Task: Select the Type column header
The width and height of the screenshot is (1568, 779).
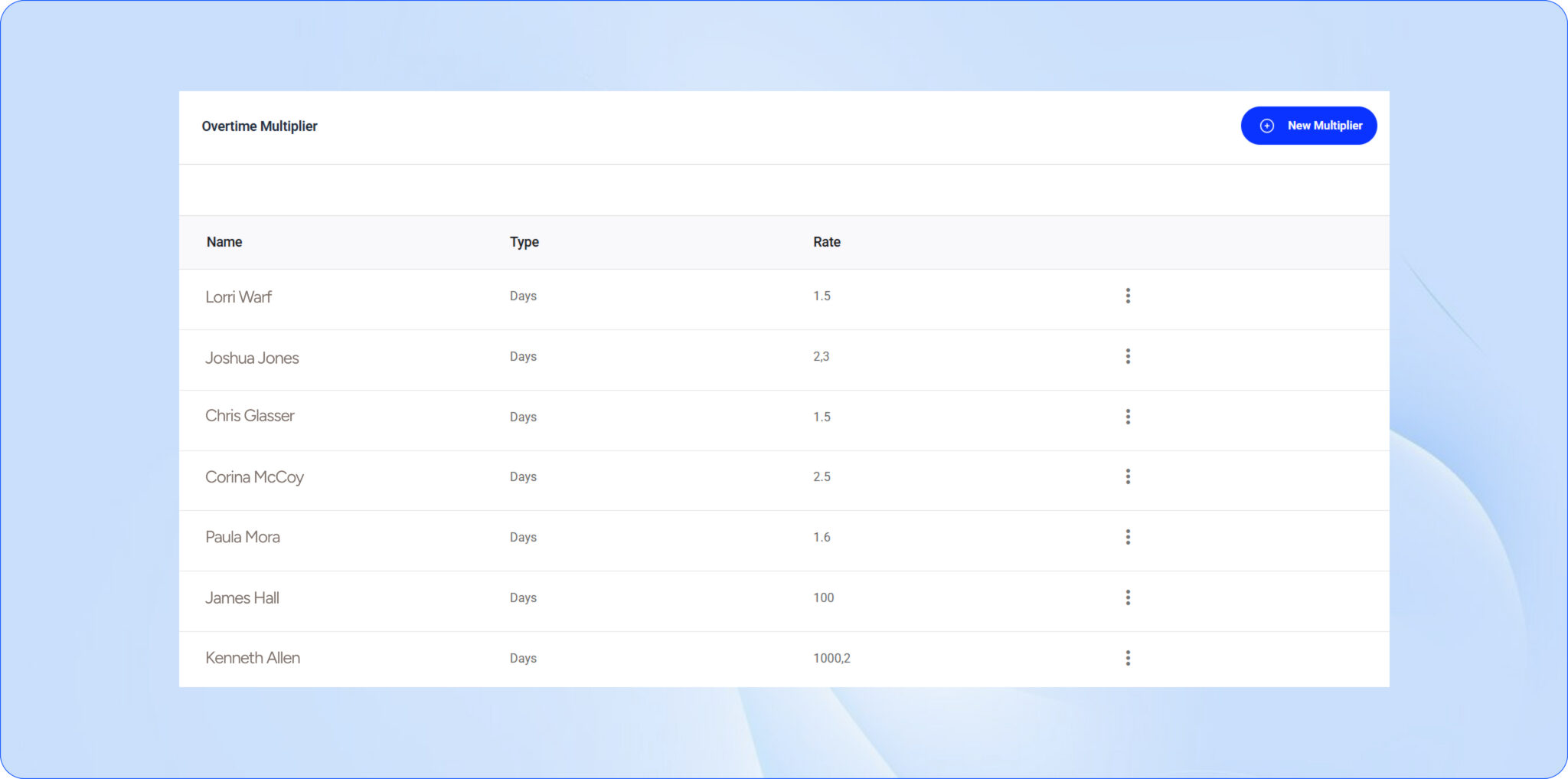Action: pyautogui.click(x=524, y=242)
